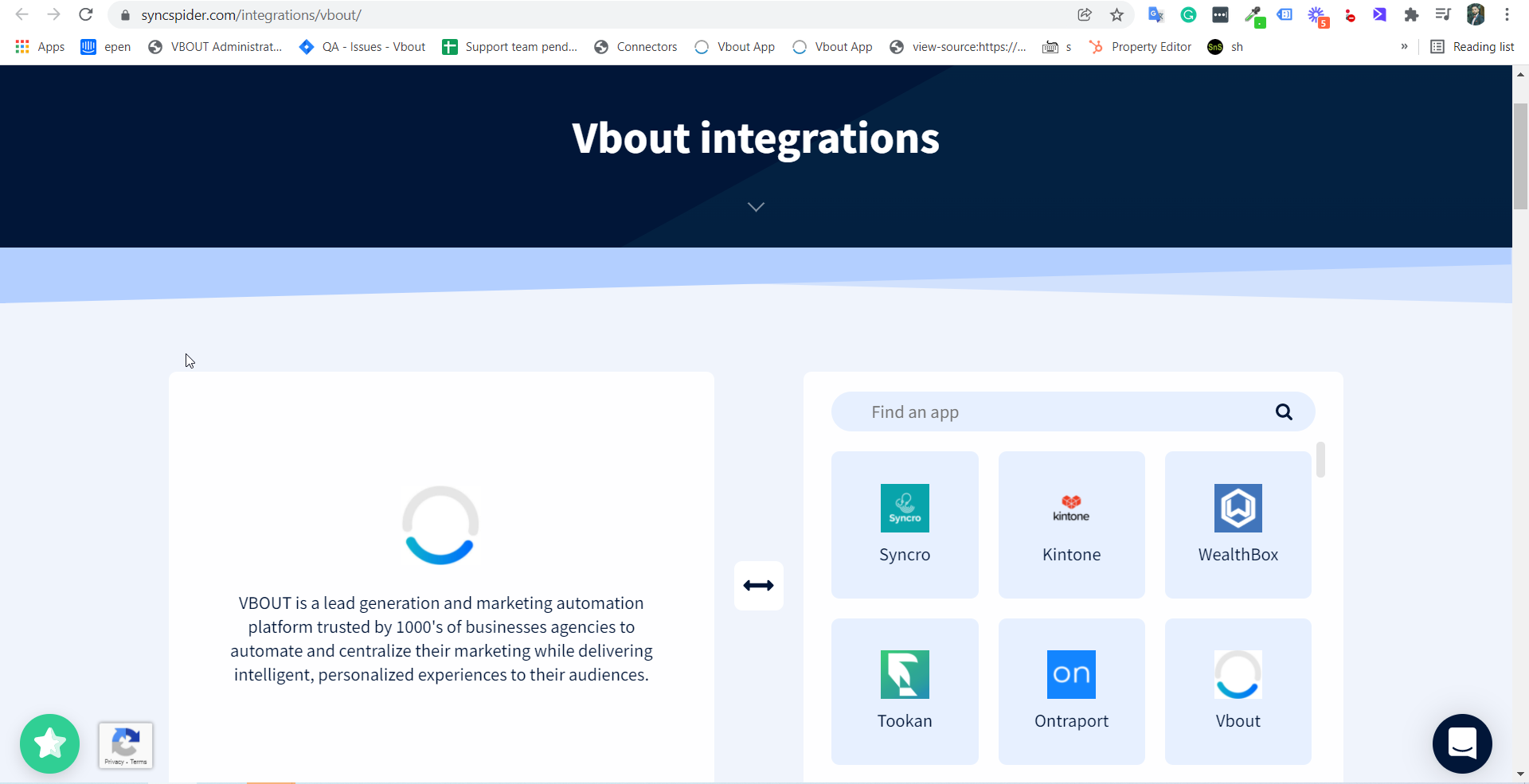Select the Kintone app tile

pyautogui.click(x=1071, y=525)
